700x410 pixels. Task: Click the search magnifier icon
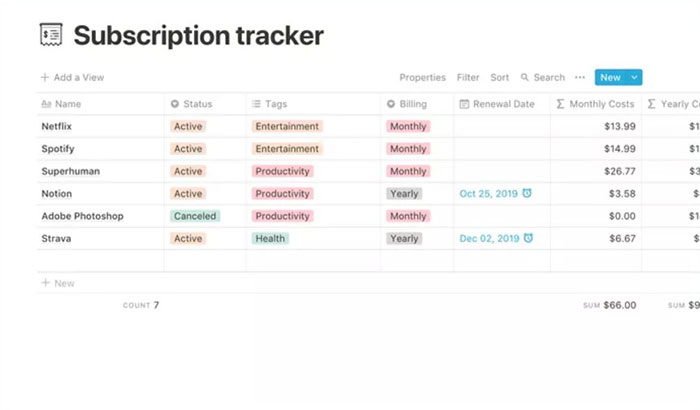tap(525, 77)
